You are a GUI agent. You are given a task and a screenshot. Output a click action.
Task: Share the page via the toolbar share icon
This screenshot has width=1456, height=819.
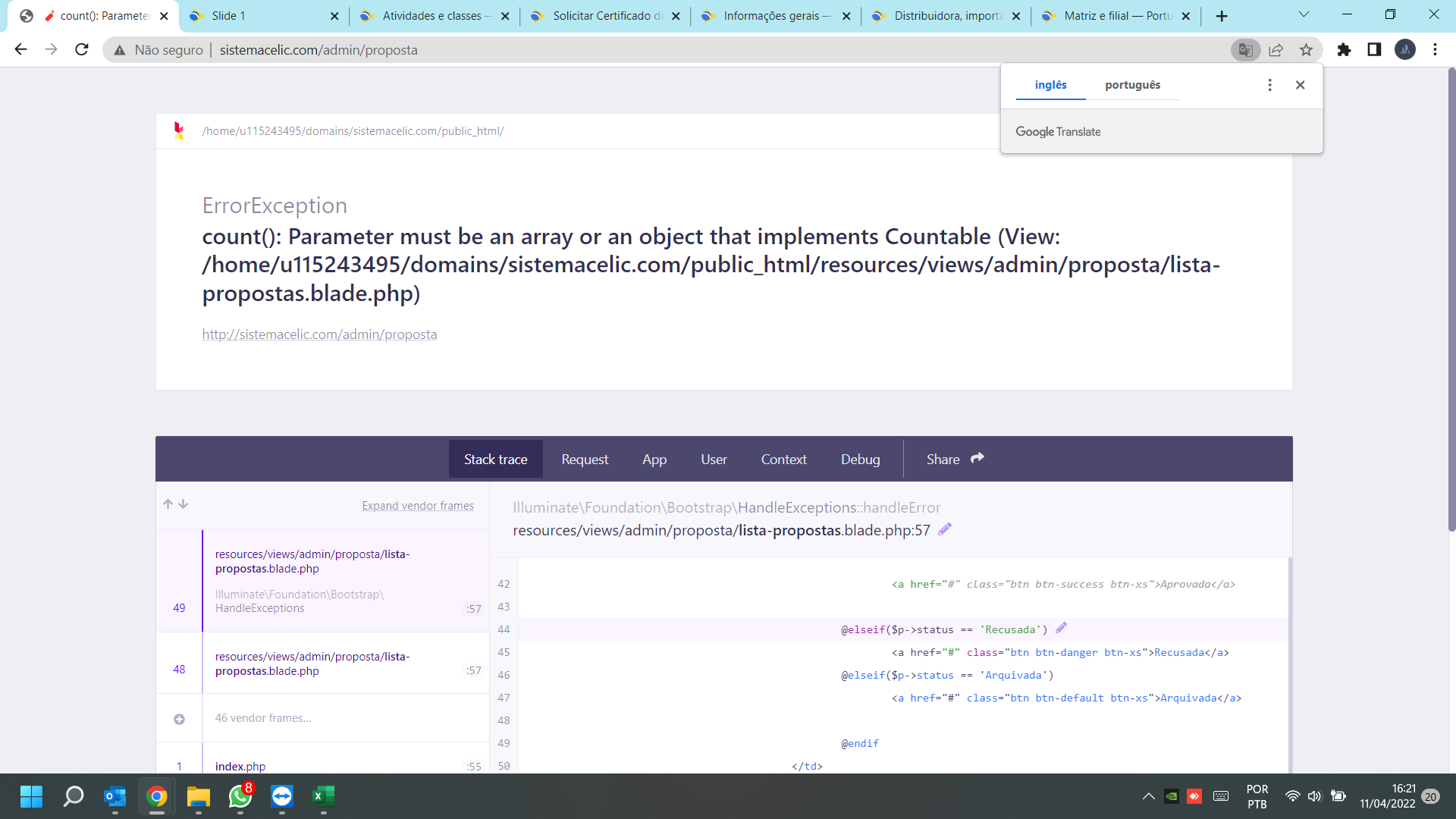point(1276,49)
